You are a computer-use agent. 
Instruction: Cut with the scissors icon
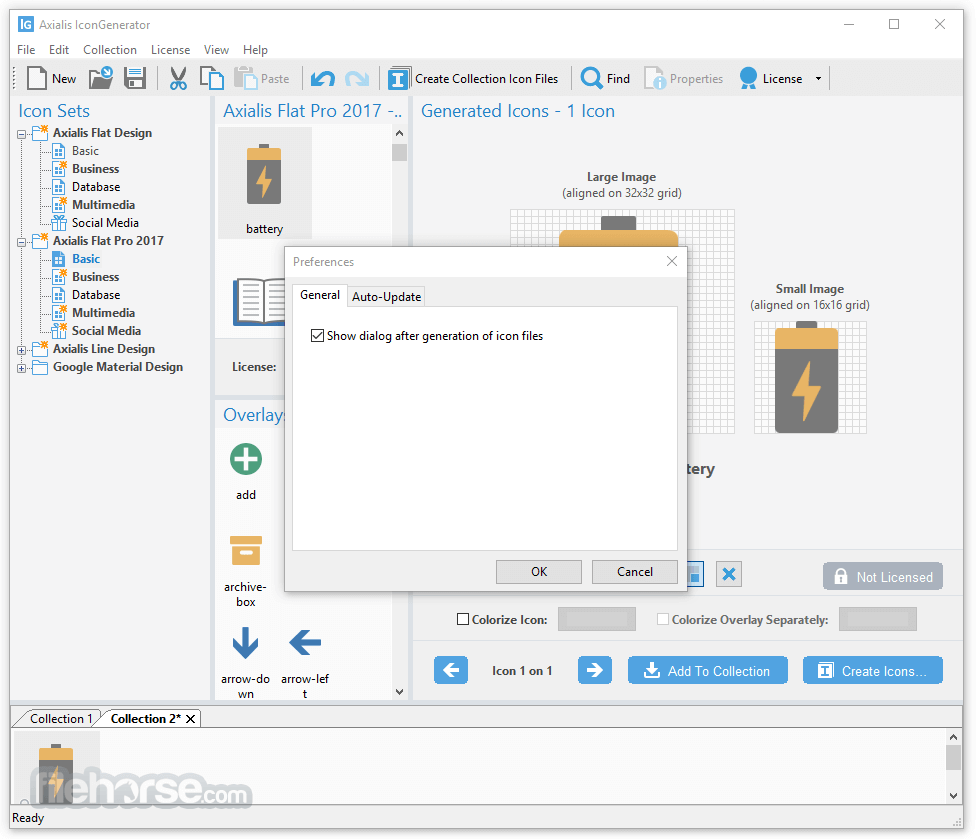tap(178, 78)
